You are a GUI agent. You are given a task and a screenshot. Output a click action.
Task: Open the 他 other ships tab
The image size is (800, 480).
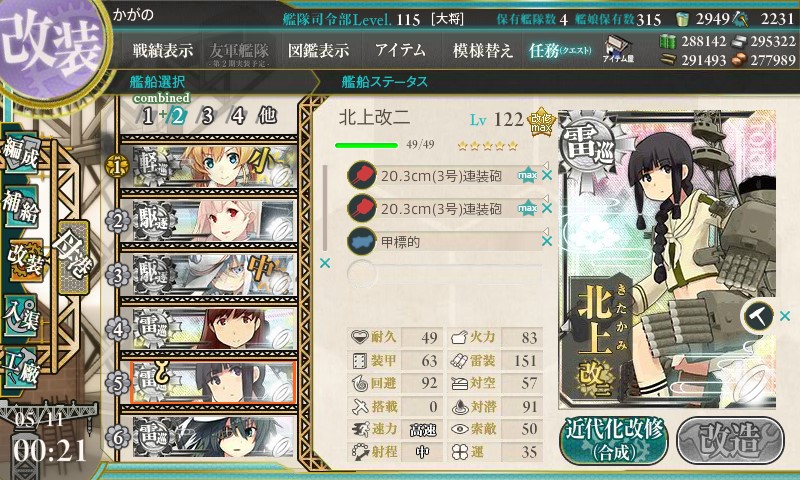(x=267, y=116)
